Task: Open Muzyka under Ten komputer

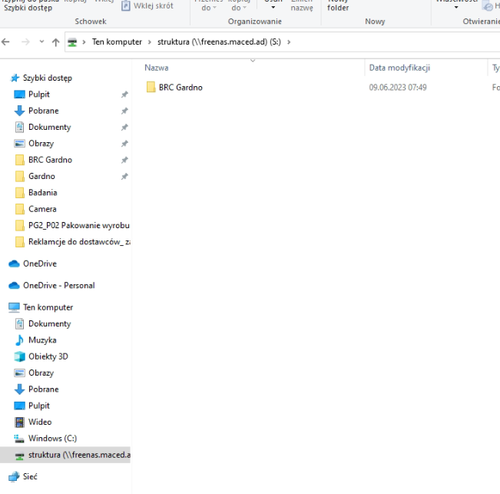Action: point(42,340)
